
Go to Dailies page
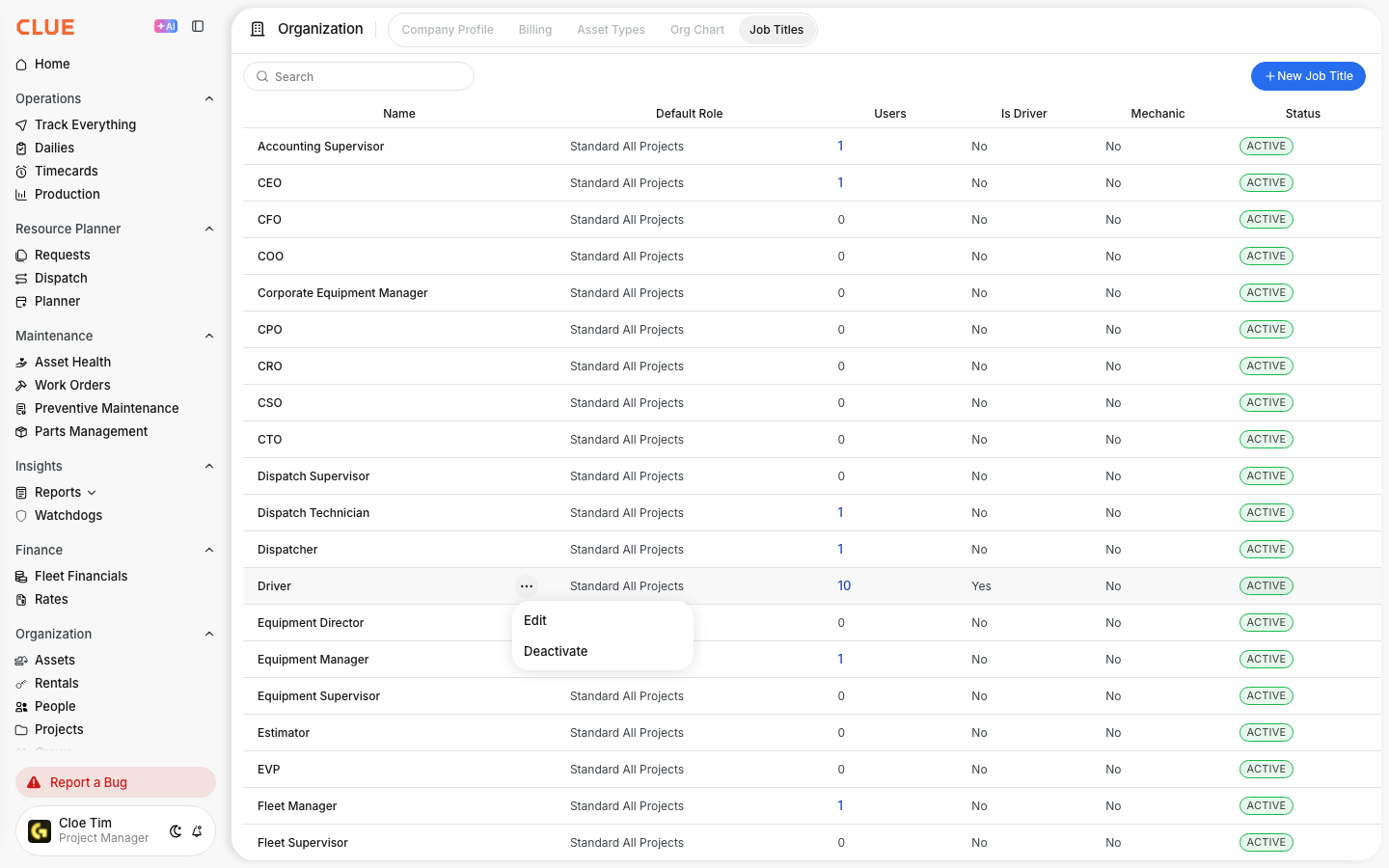(54, 148)
